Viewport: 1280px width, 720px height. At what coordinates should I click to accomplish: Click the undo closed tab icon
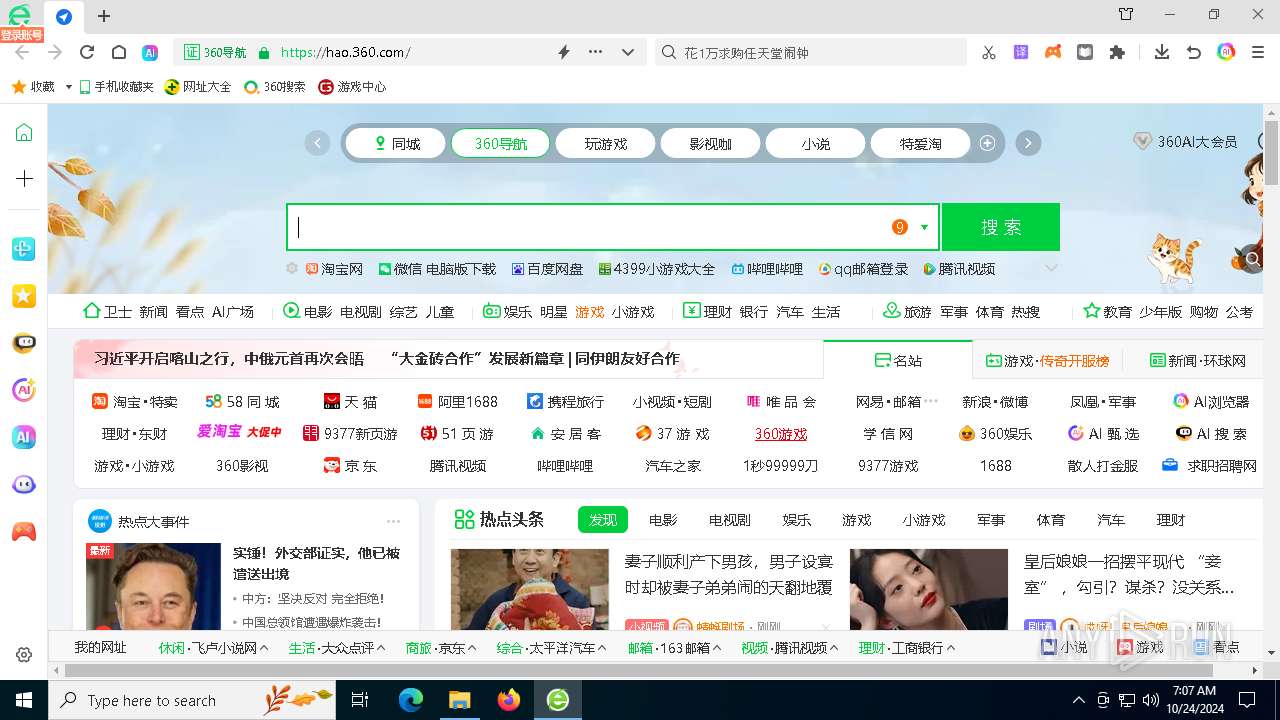tap(1194, 52)
